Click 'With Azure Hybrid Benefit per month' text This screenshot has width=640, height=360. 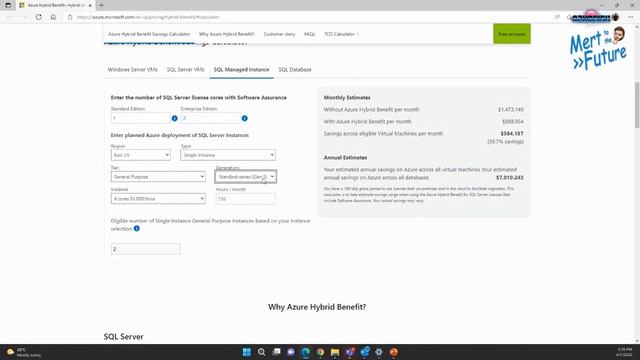click(367, 122)
